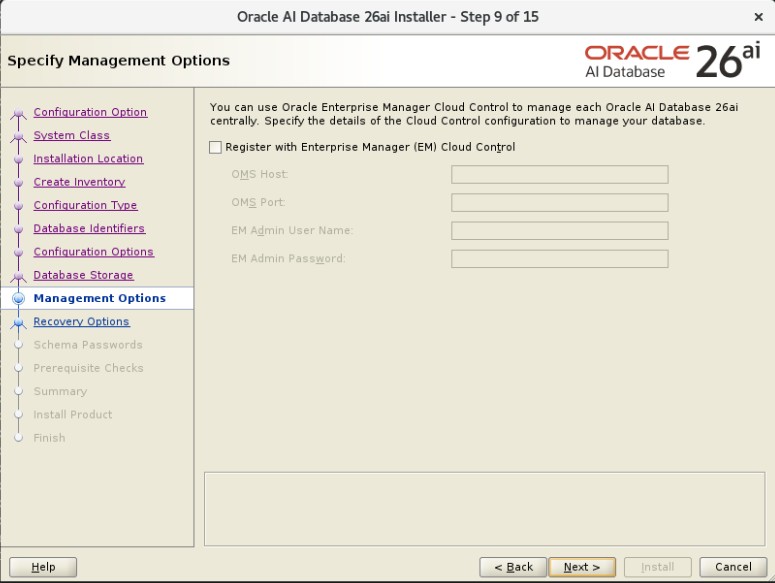
Task: Click the System Class step marker icon
Action: click(18, 137)
